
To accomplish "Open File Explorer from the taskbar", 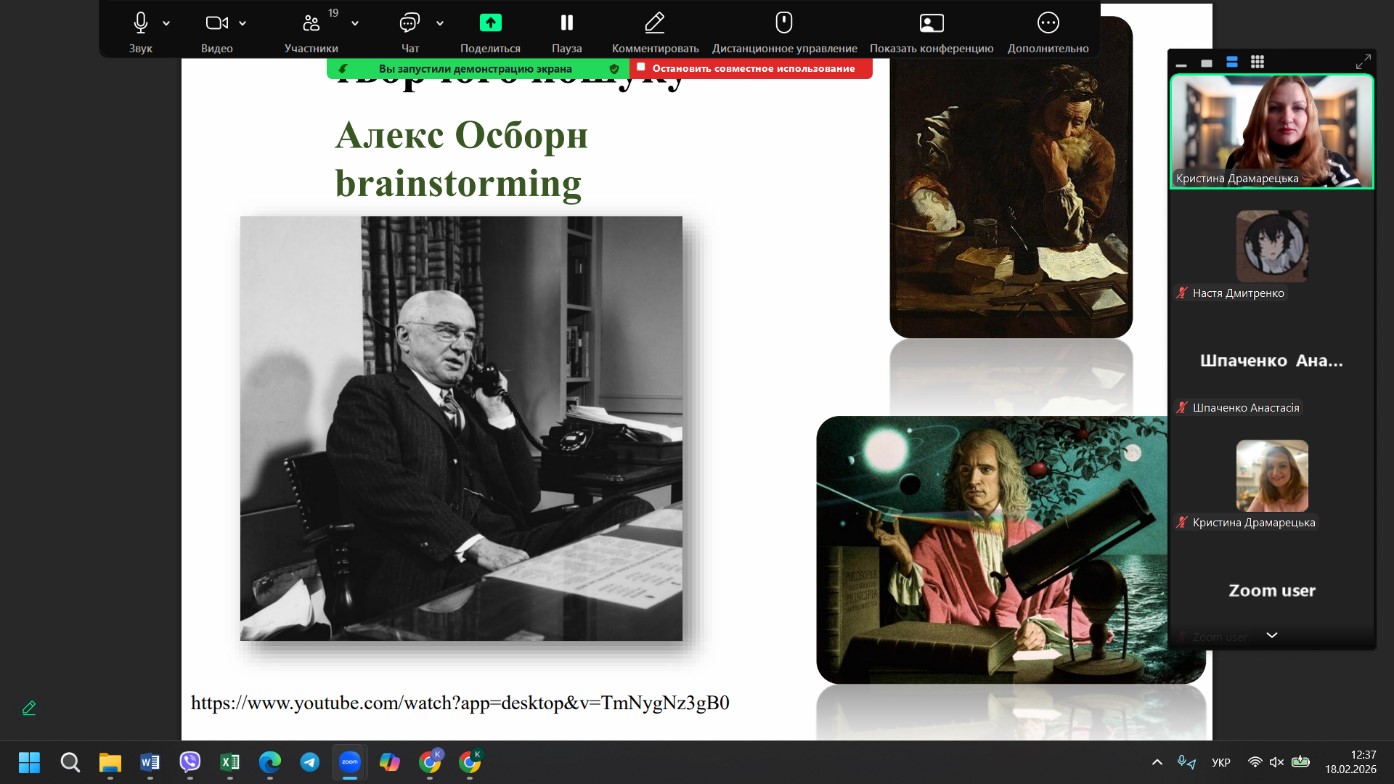I will [110, 762].
